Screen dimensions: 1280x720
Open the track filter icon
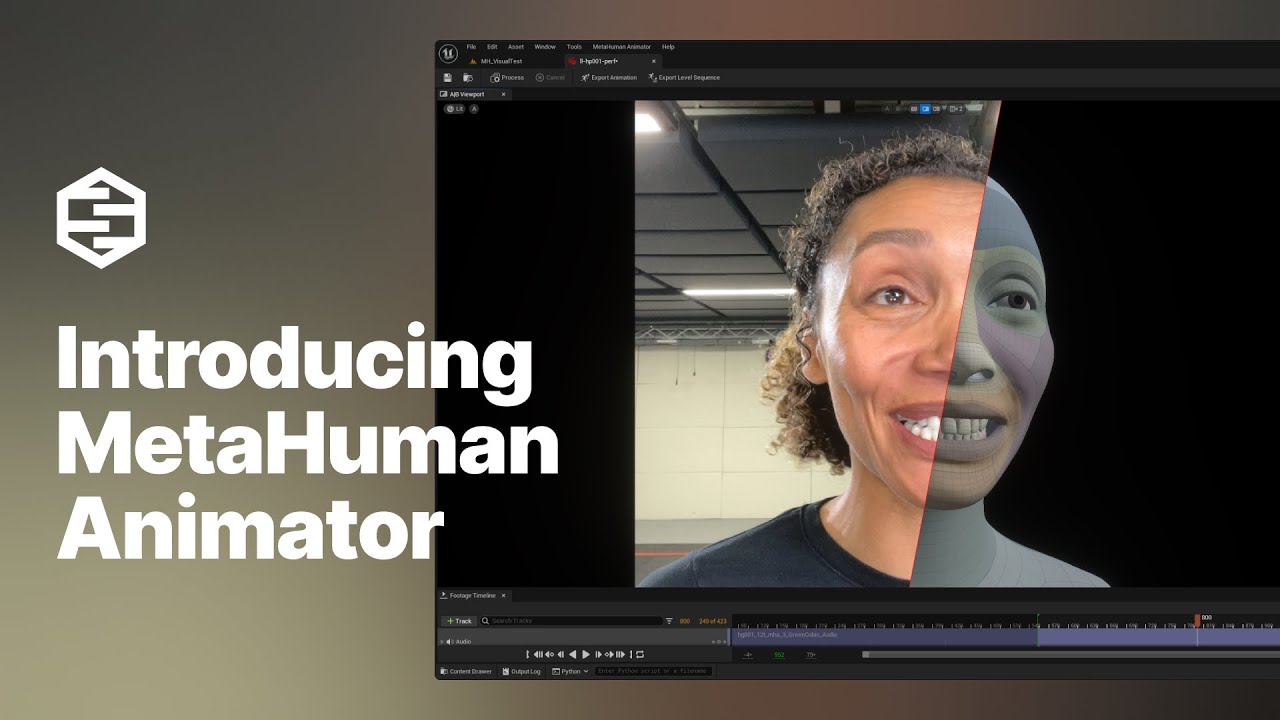670,621
